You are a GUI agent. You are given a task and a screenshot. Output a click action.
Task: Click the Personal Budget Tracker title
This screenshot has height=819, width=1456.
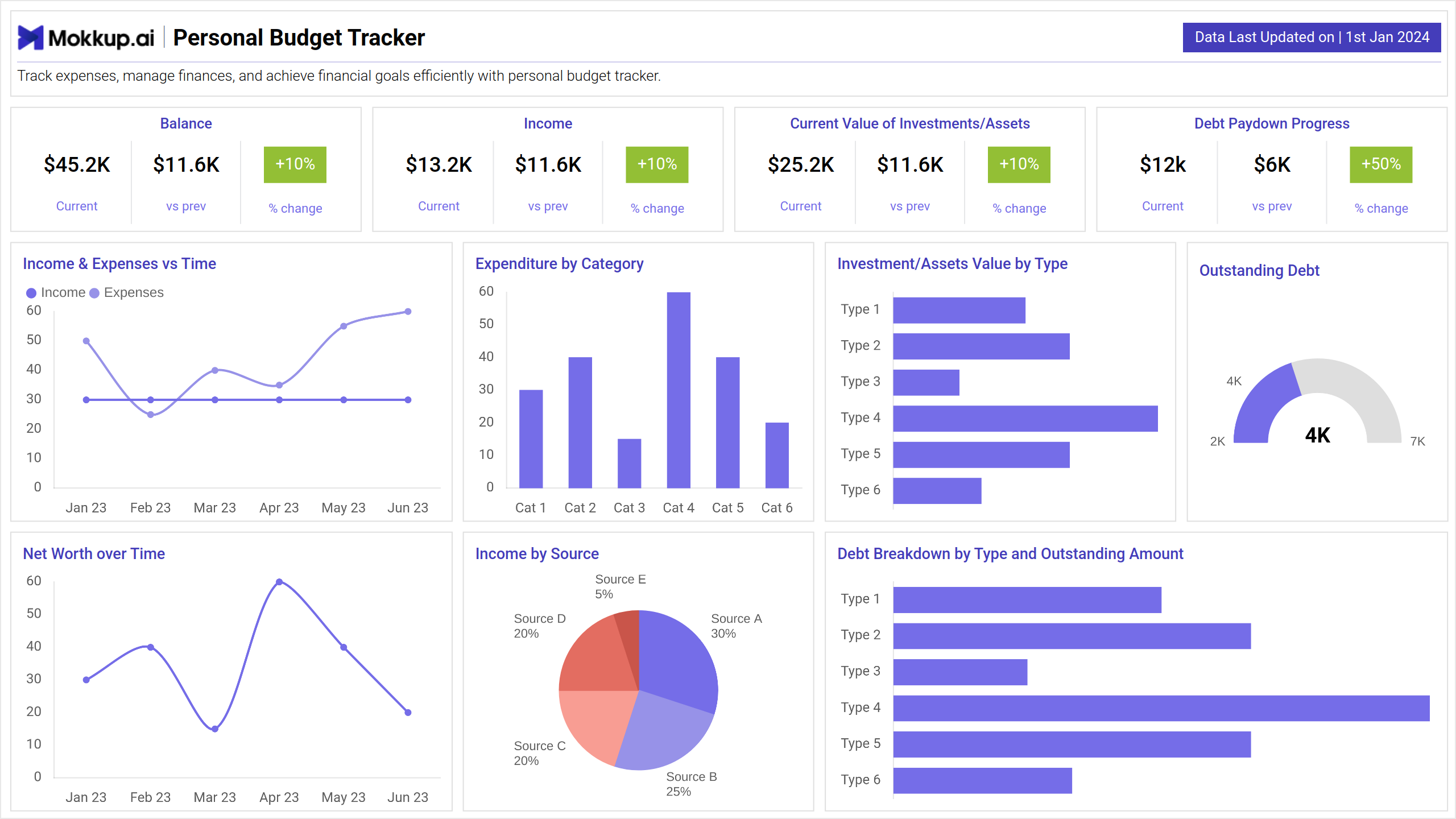pos(299,38)
